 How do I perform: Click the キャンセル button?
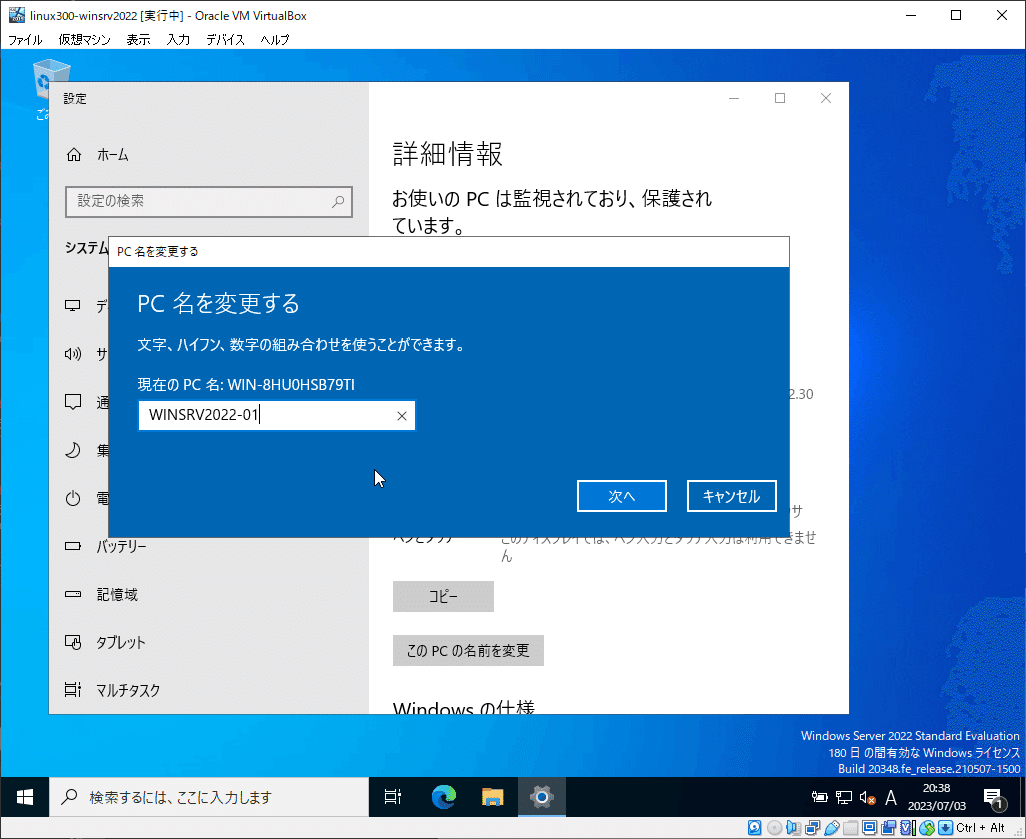tap(732, 496)
